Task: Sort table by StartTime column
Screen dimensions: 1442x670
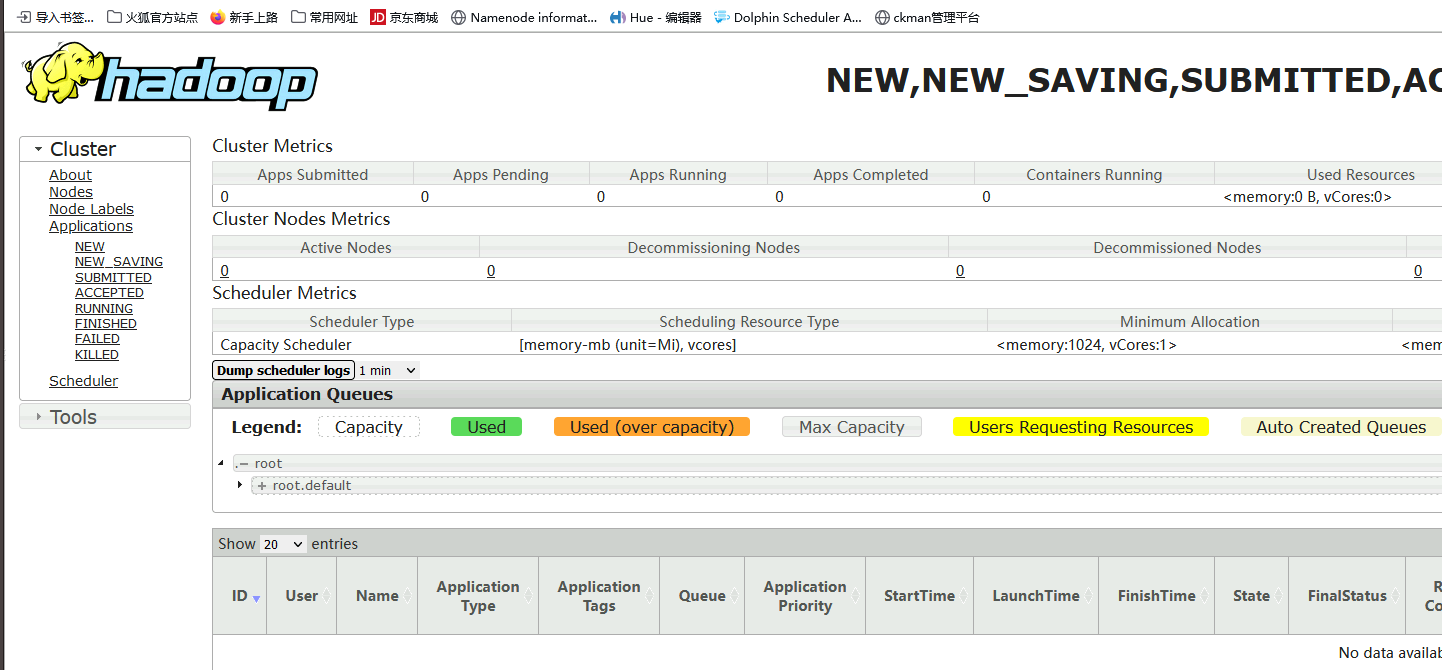Action: coord(919,596)
